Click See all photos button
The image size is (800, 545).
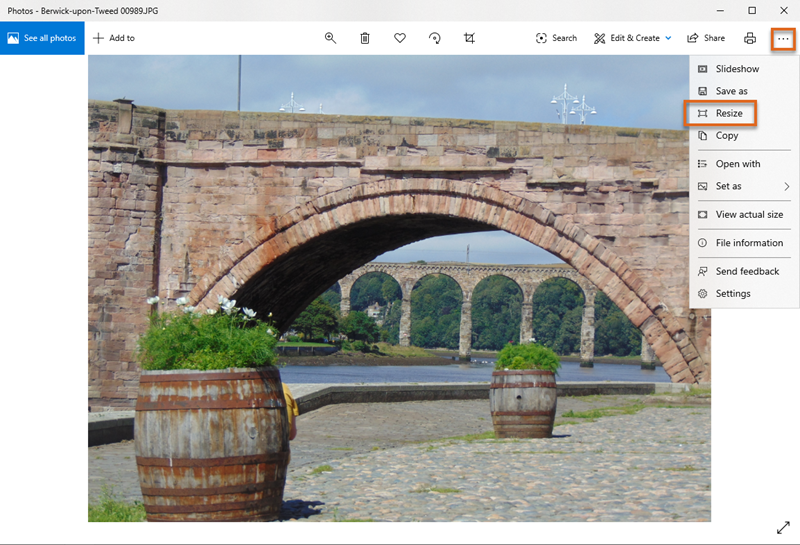(42, 38)
